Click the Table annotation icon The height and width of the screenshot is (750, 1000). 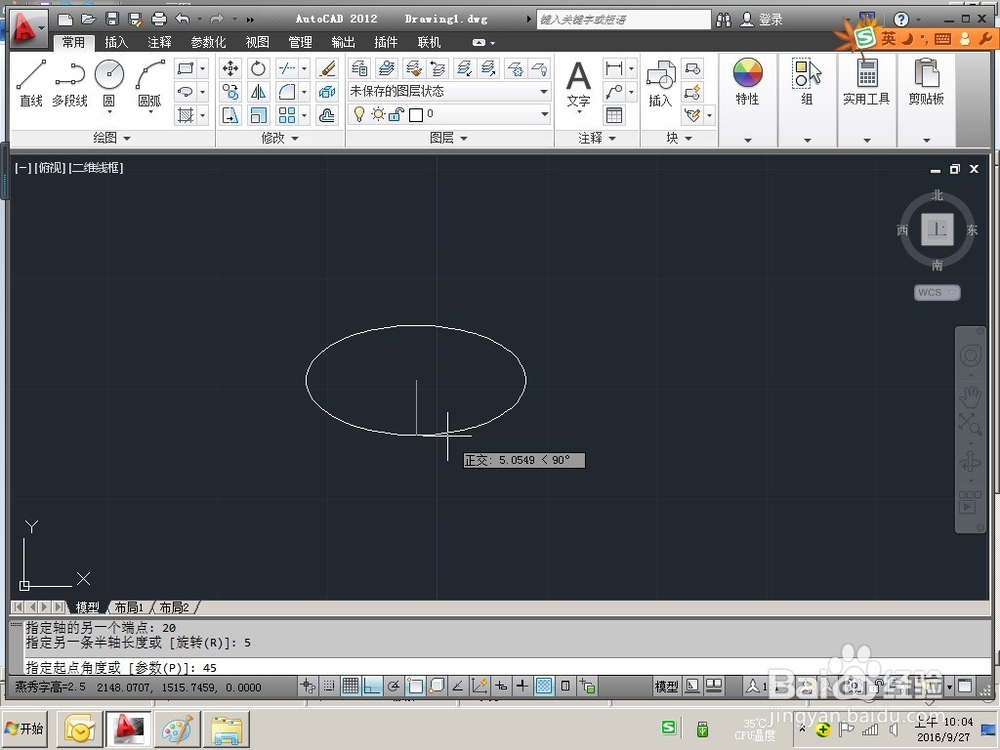click(x=614, y=115)
